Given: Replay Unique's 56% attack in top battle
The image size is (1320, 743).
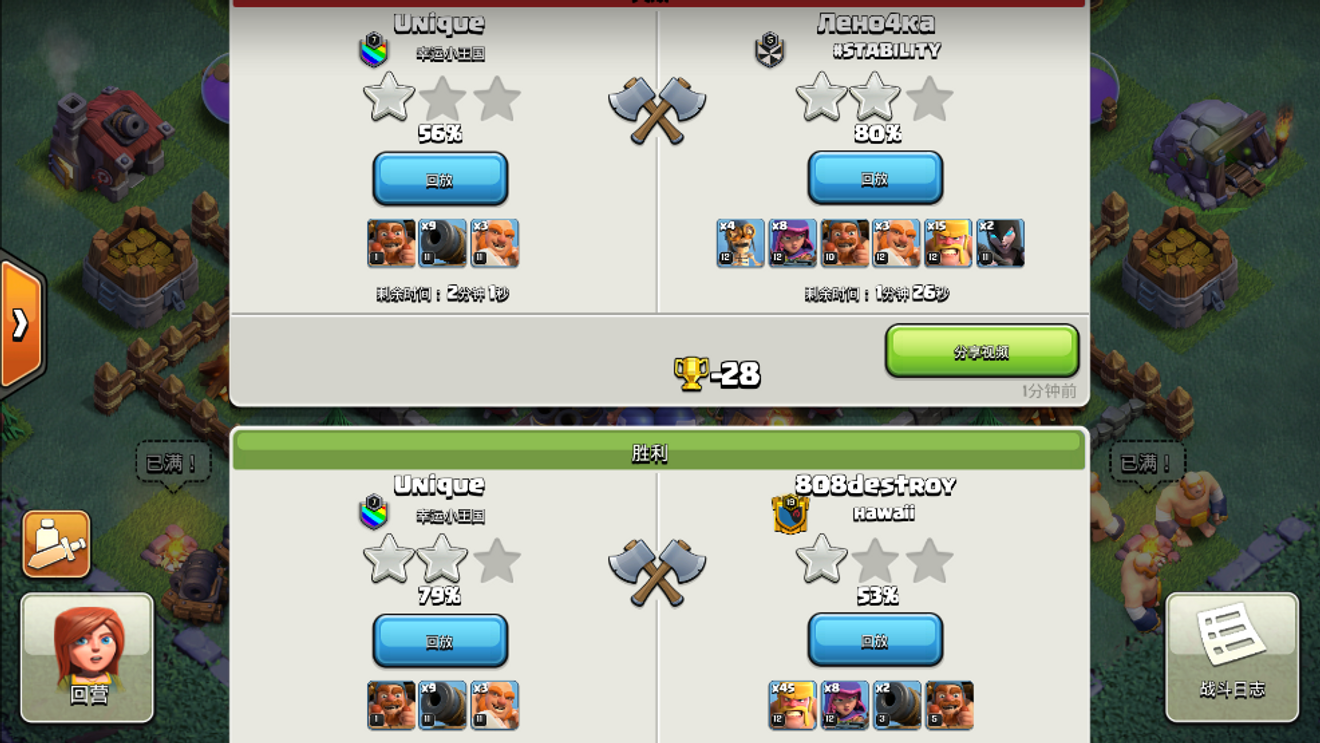Looking at the screenshot, I should click(440, 179).
